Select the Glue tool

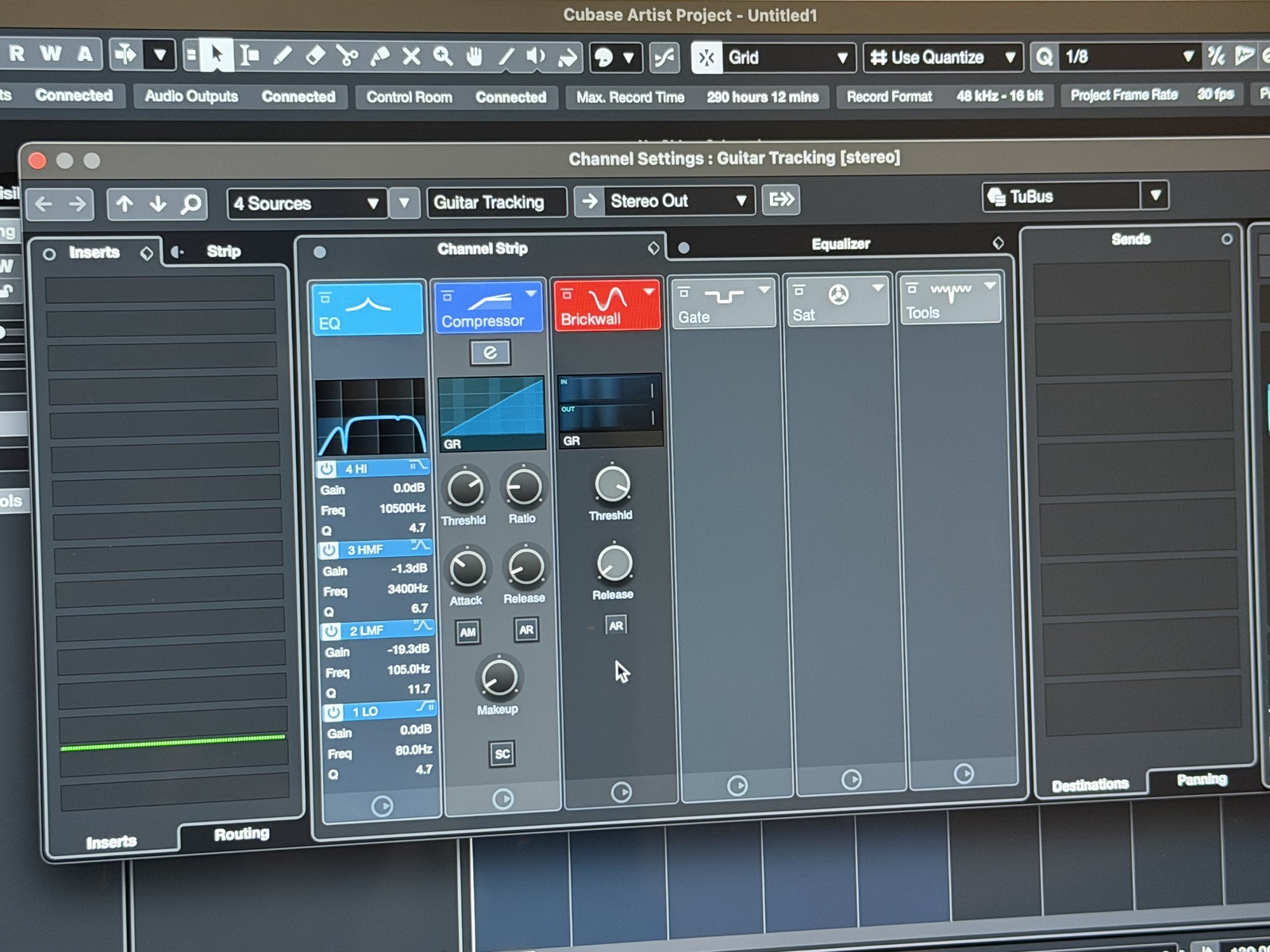(379, 56)
